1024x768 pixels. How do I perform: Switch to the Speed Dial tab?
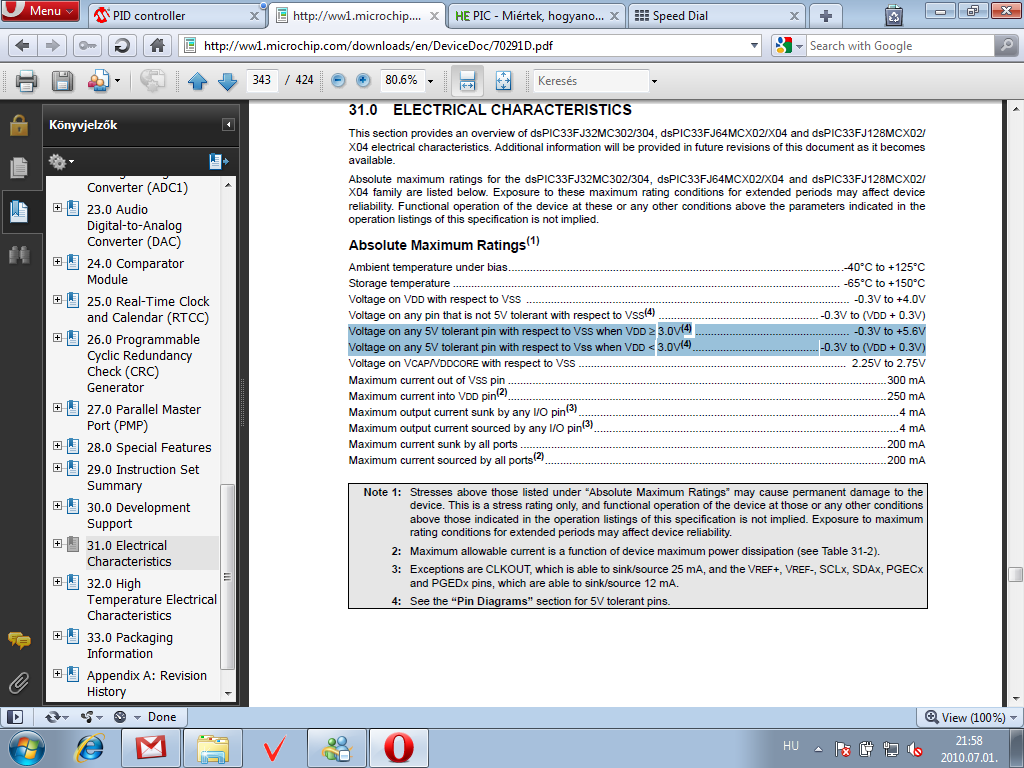pyautogui.click(x=716, y=16)
